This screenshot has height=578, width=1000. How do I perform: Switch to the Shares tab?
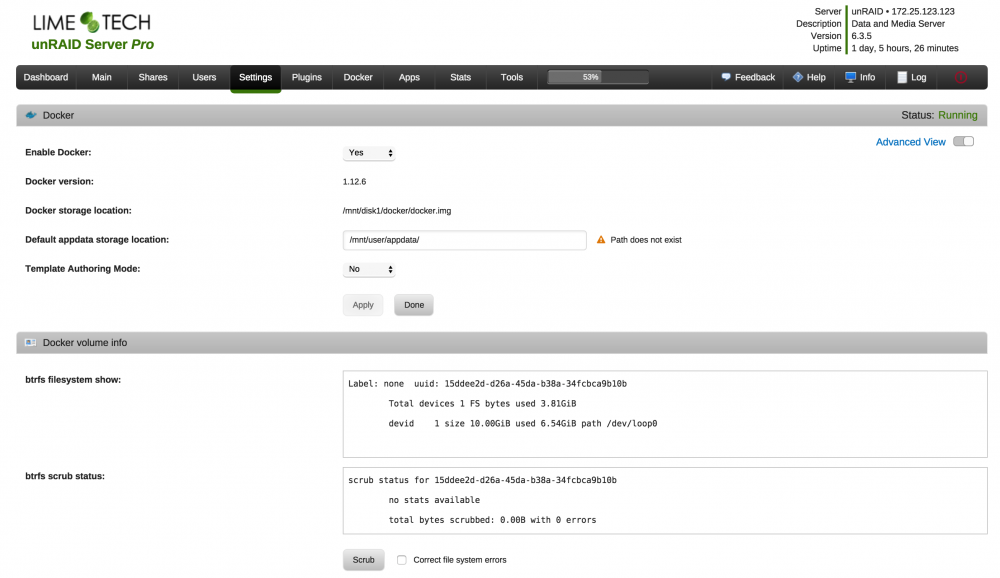click(x=153, y=77)
